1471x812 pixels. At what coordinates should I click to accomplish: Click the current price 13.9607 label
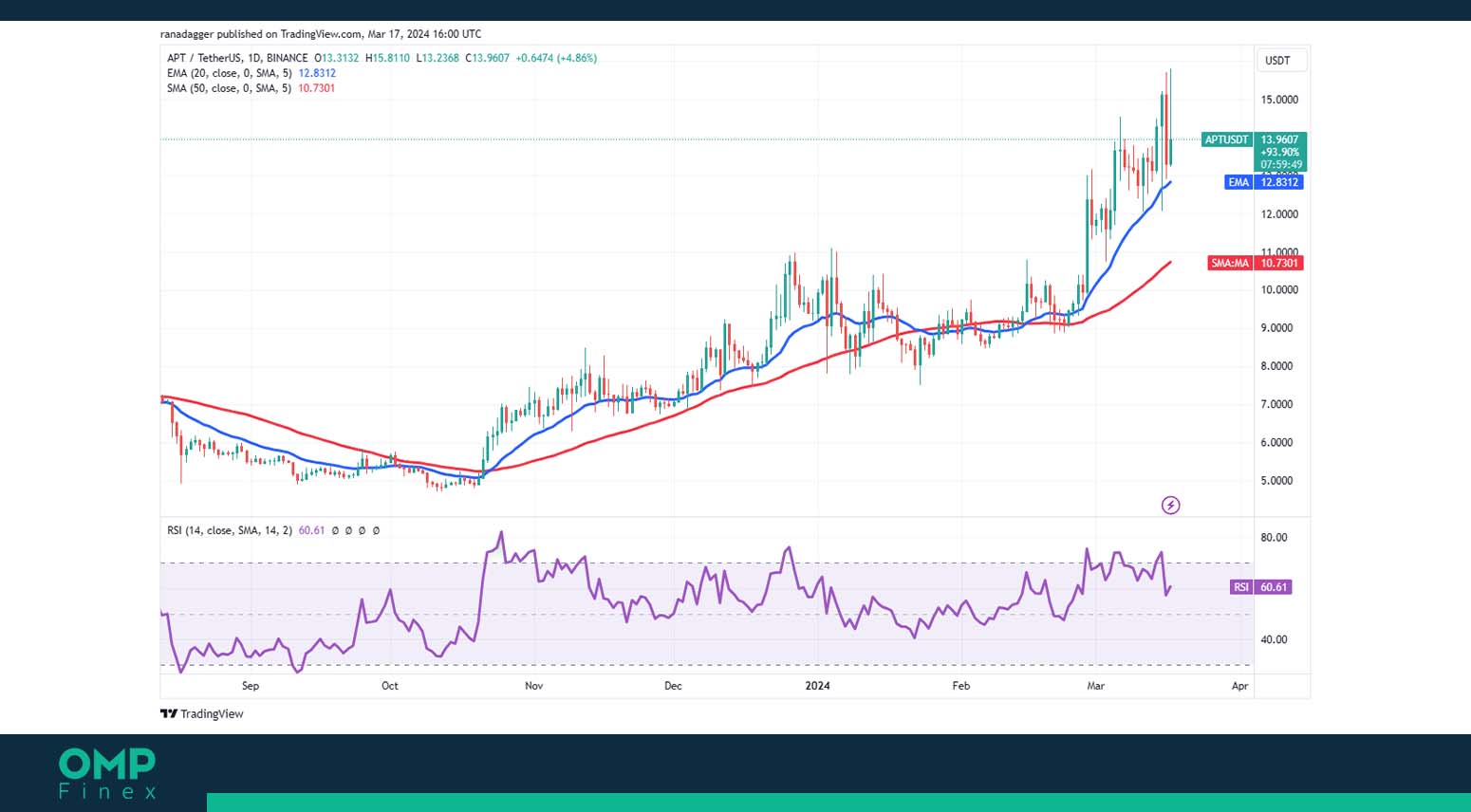(1279, 139)
